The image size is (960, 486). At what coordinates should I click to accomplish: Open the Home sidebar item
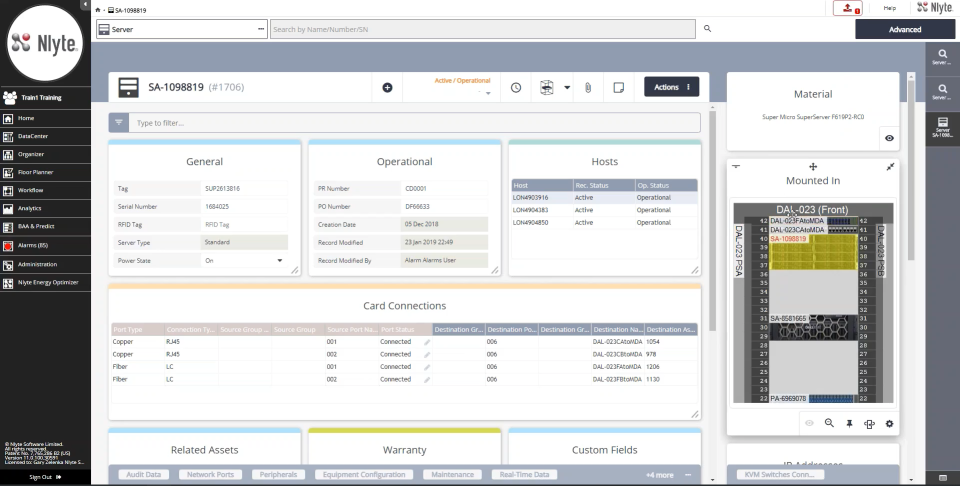(45, 118)
